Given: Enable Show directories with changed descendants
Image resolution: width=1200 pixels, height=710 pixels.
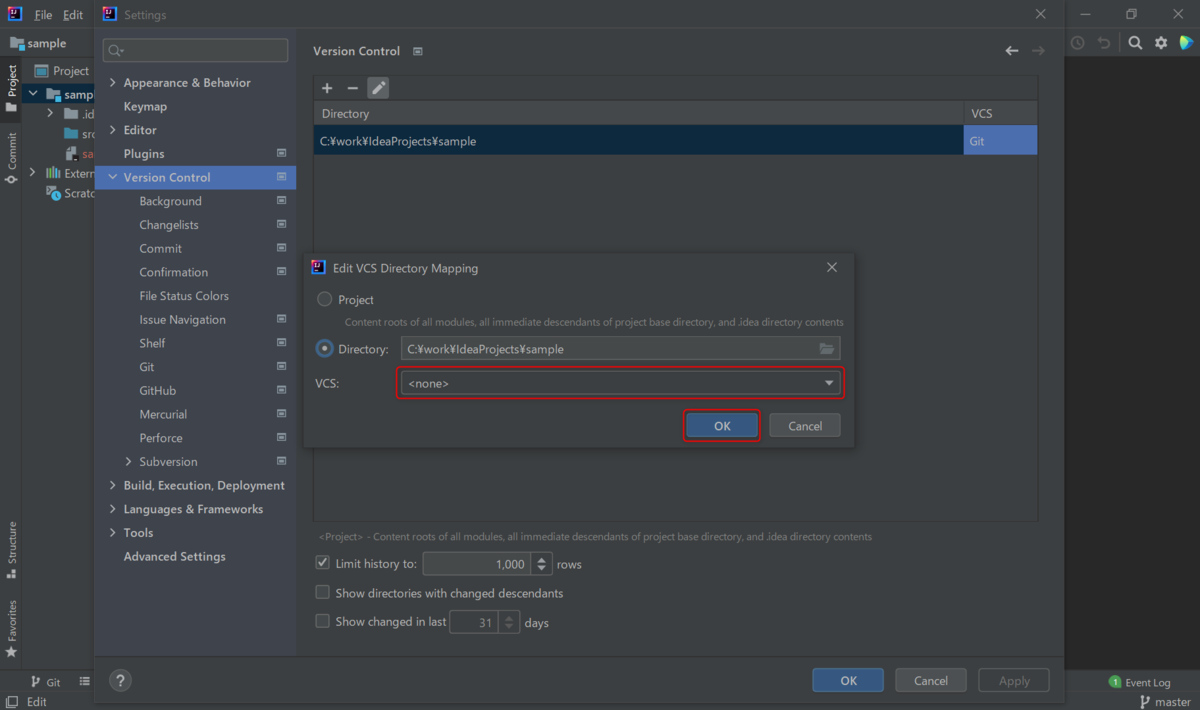Looking at the screenshot, I should [322, 593].
